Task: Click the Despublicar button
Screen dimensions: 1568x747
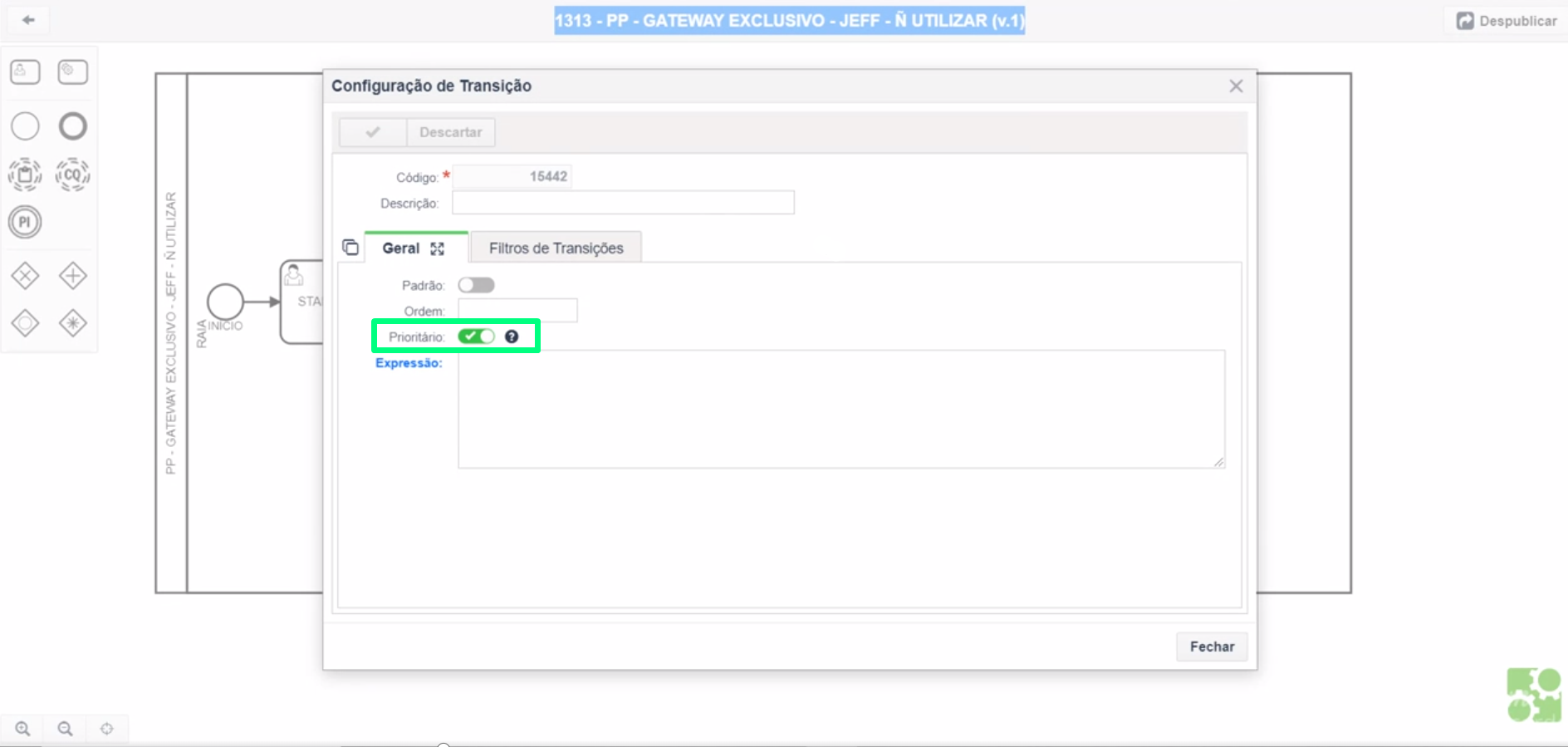Action: [x=1507, y=21]
